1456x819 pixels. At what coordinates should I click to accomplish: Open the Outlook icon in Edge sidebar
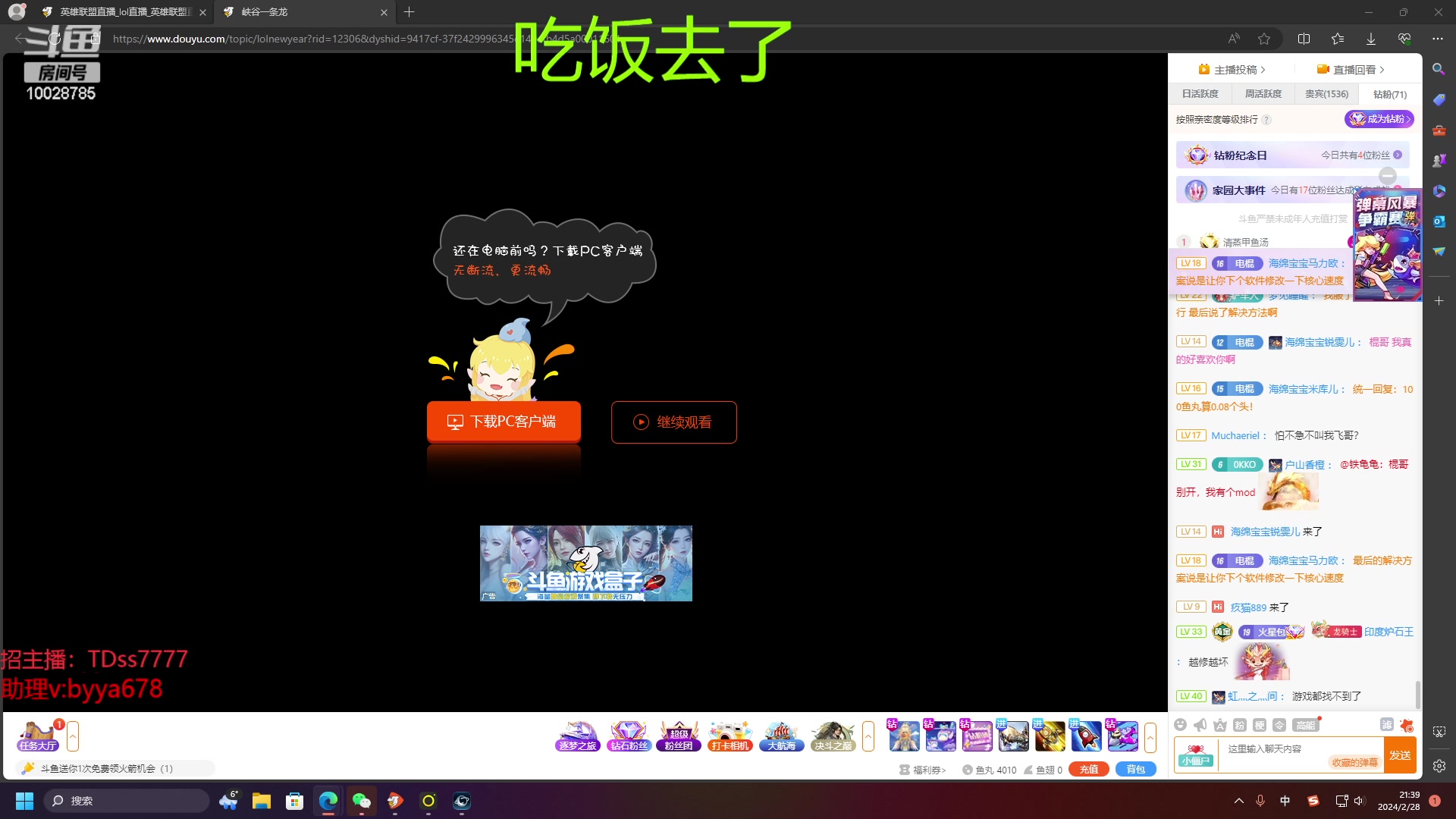[1439, 221]
